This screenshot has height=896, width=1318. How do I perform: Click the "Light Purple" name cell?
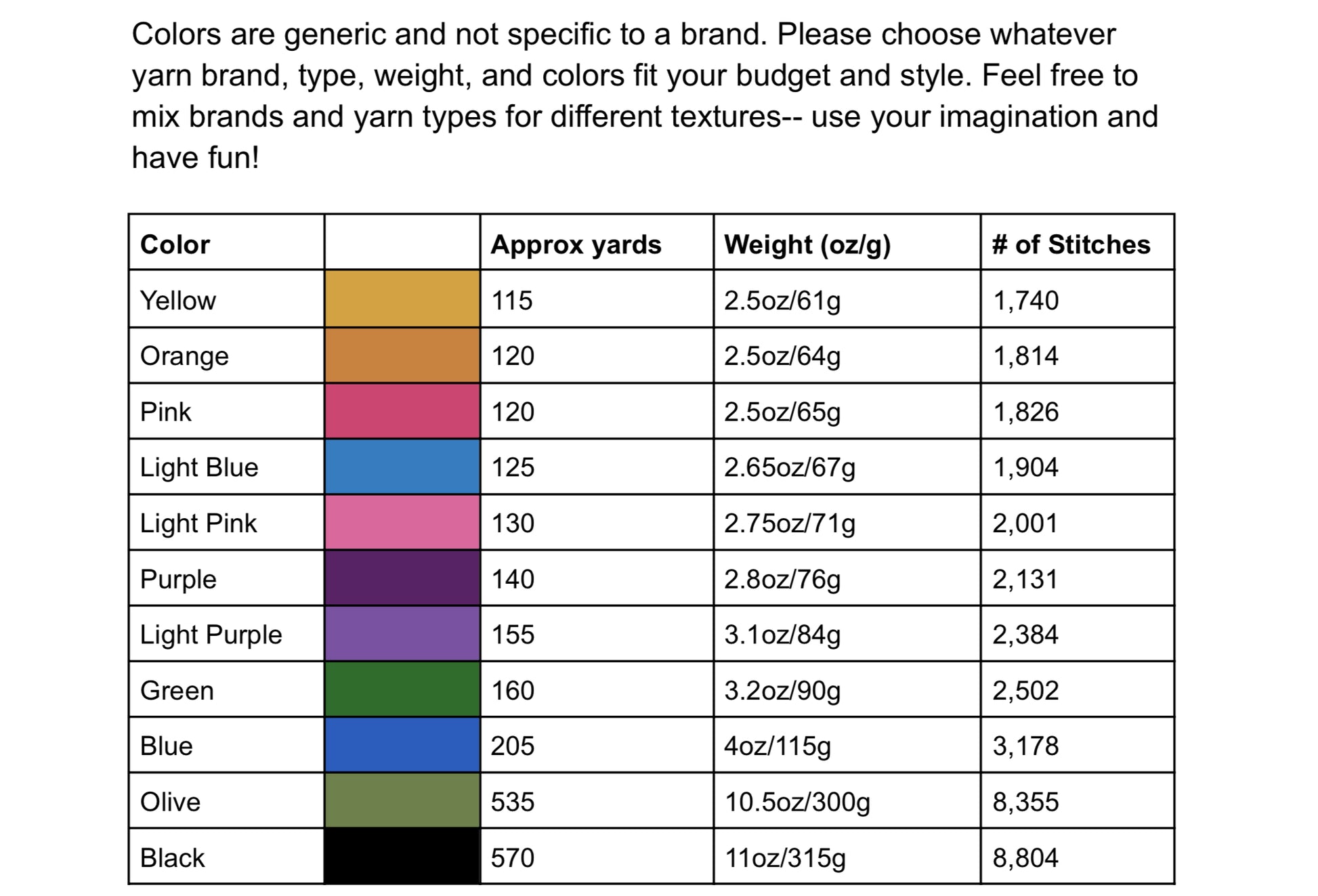tap(211, 635)
